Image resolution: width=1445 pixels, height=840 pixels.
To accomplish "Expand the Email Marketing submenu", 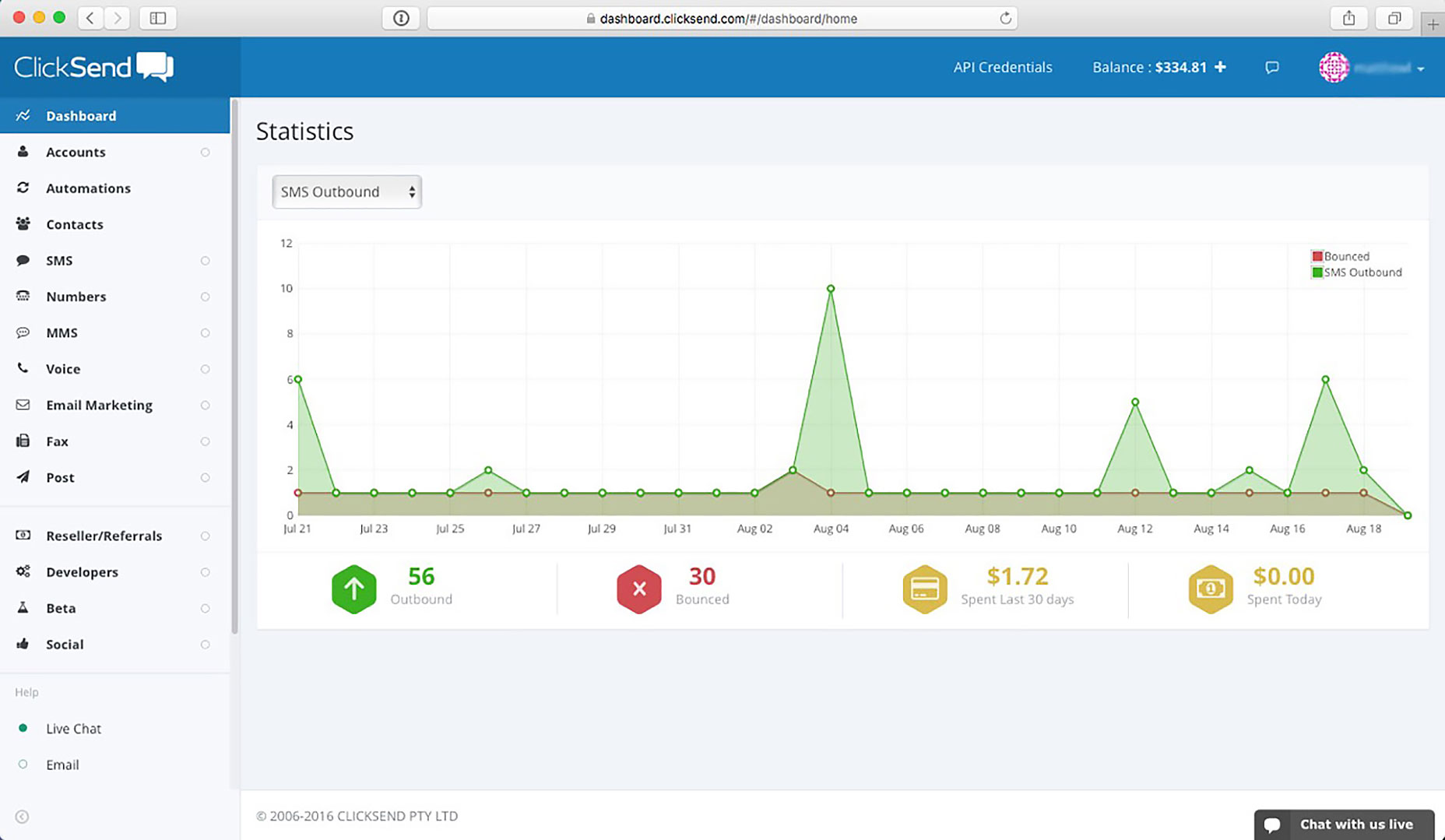I will tap(99, 405).
